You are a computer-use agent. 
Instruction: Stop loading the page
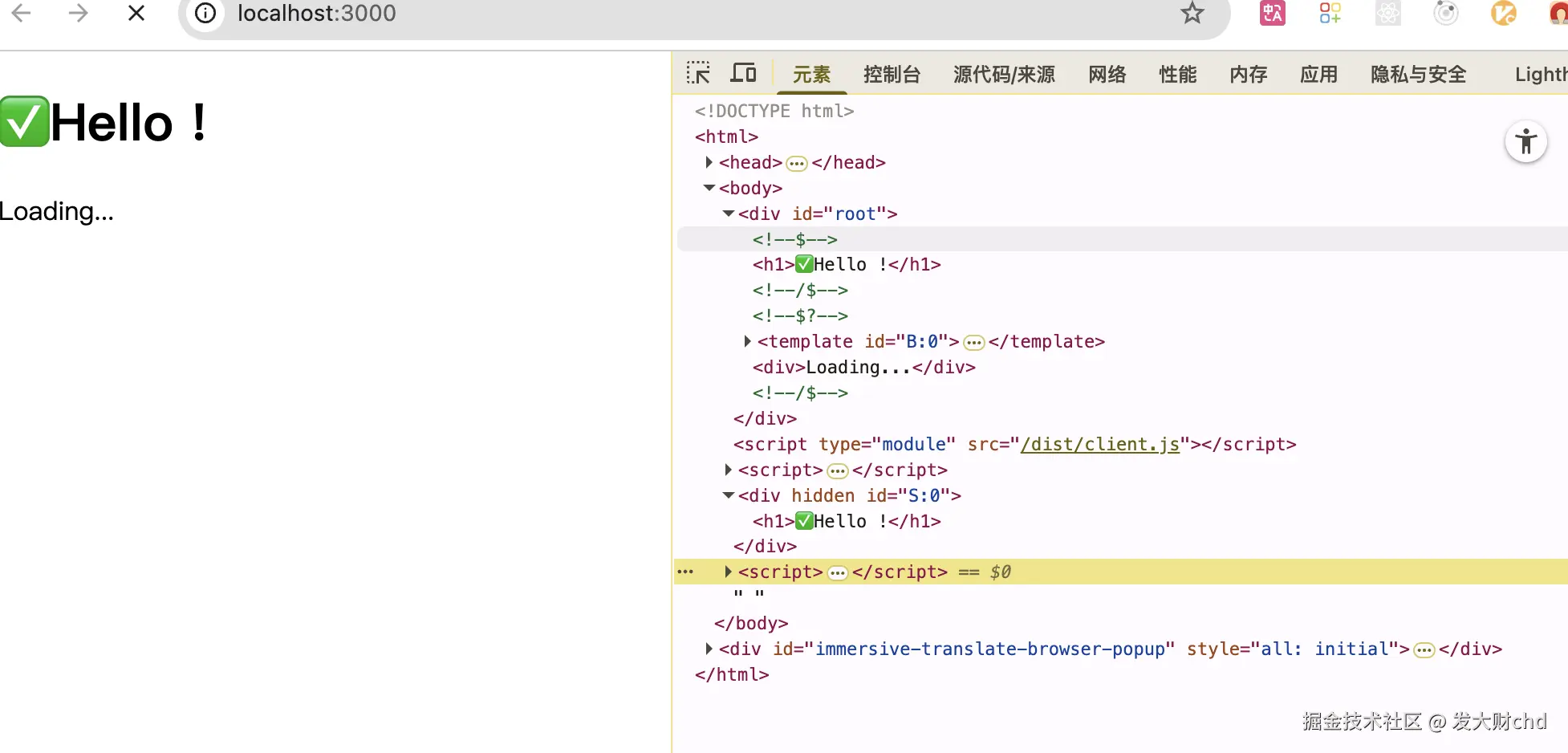click(x=136, y=13)
